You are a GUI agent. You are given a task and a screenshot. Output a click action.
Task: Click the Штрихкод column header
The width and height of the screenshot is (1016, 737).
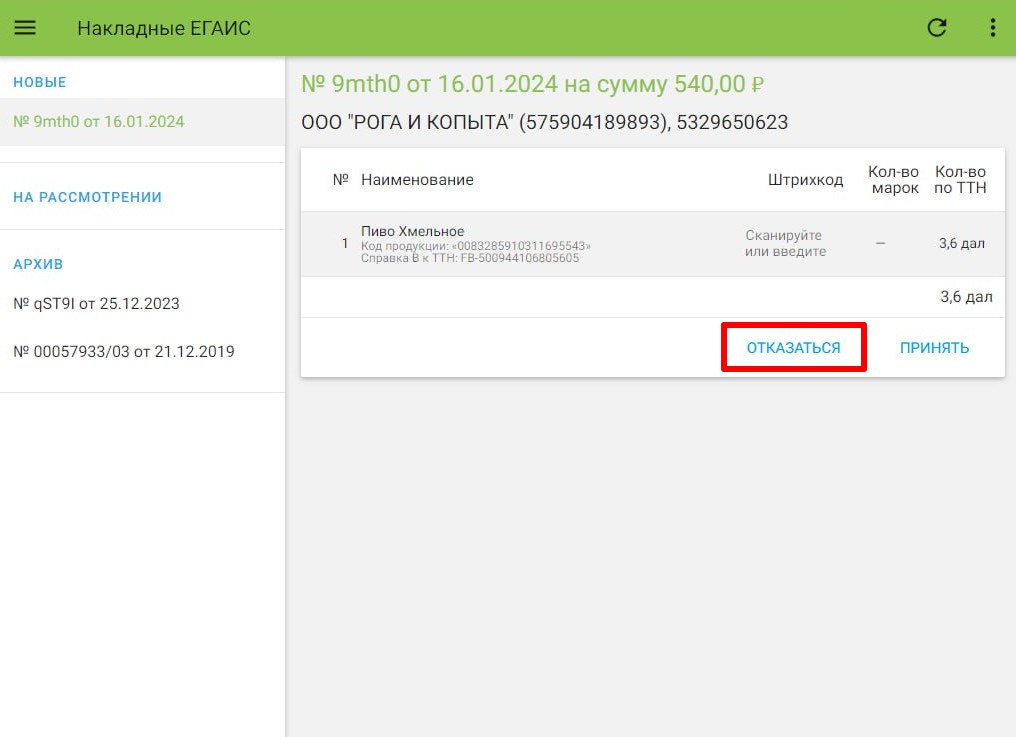click(805, 180)
